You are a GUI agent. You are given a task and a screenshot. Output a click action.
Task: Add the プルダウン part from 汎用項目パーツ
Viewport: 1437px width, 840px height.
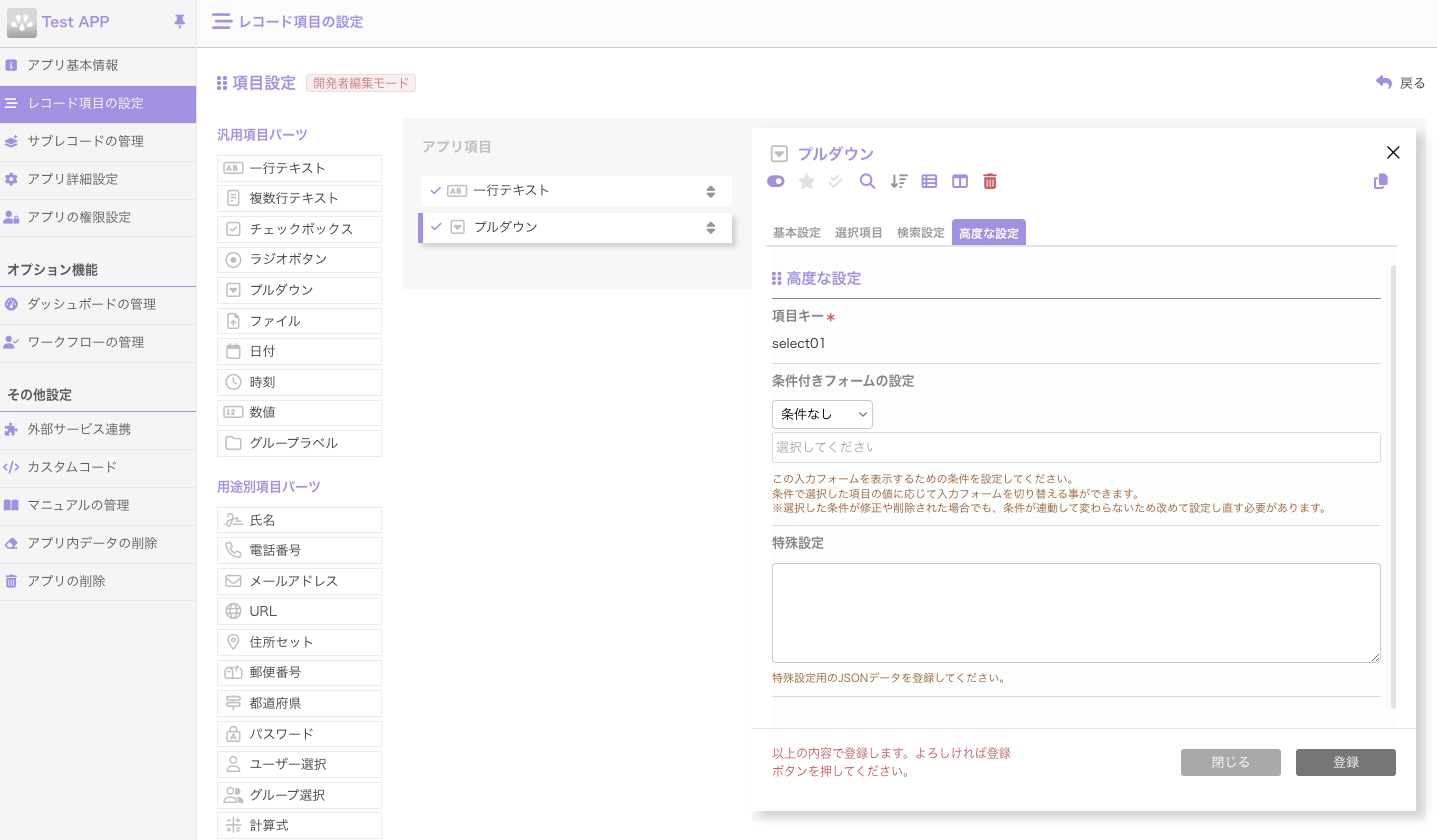pyautogui.click(x=299, y=290)
